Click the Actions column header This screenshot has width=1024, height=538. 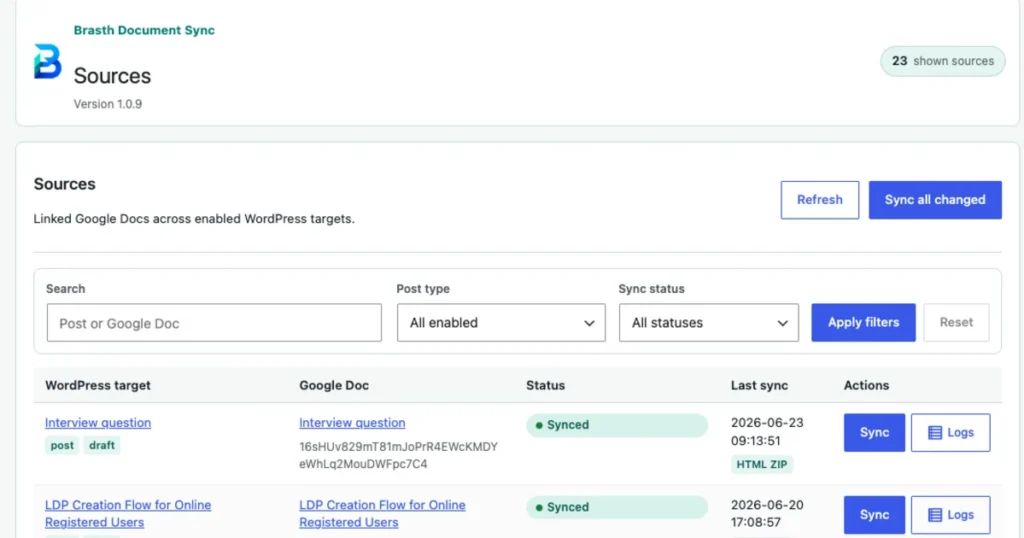(x=866, y=385)
